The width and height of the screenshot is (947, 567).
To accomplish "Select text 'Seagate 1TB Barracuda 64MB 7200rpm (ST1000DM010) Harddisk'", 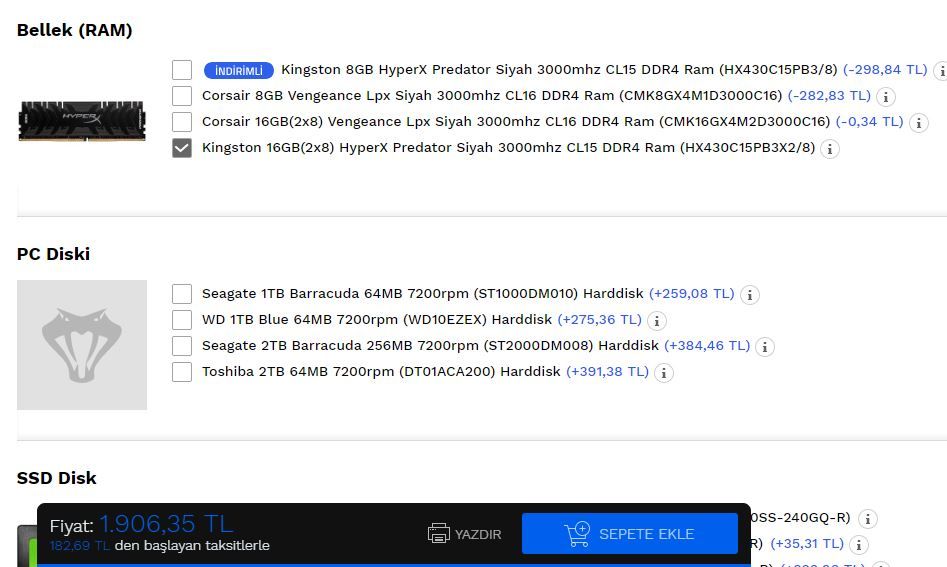I will click(x=423, y=293).
